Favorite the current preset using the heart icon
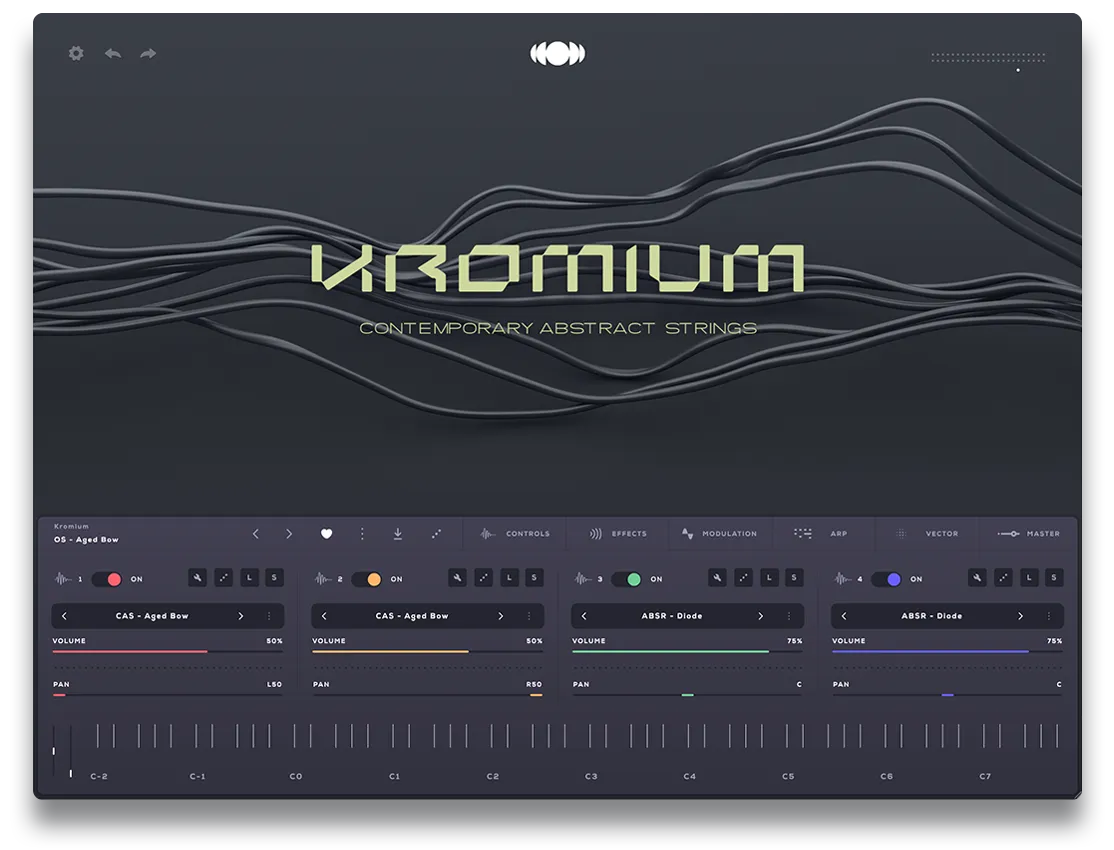The width and height of the screenshot is (1114, 850). pyautogui.click(x=327, y=534)
